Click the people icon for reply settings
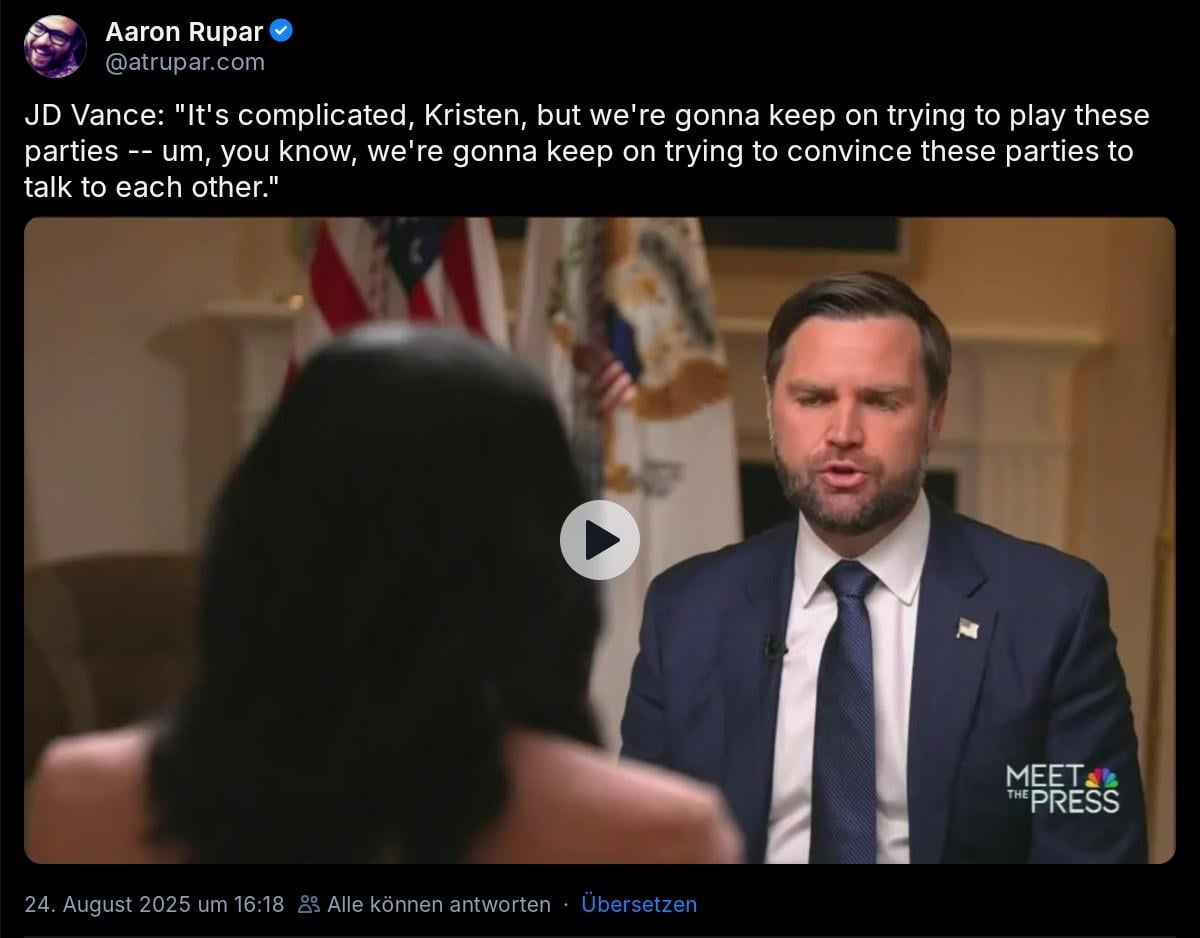Viewport: 1200px width, 938px height. click(x=309, y=904)
